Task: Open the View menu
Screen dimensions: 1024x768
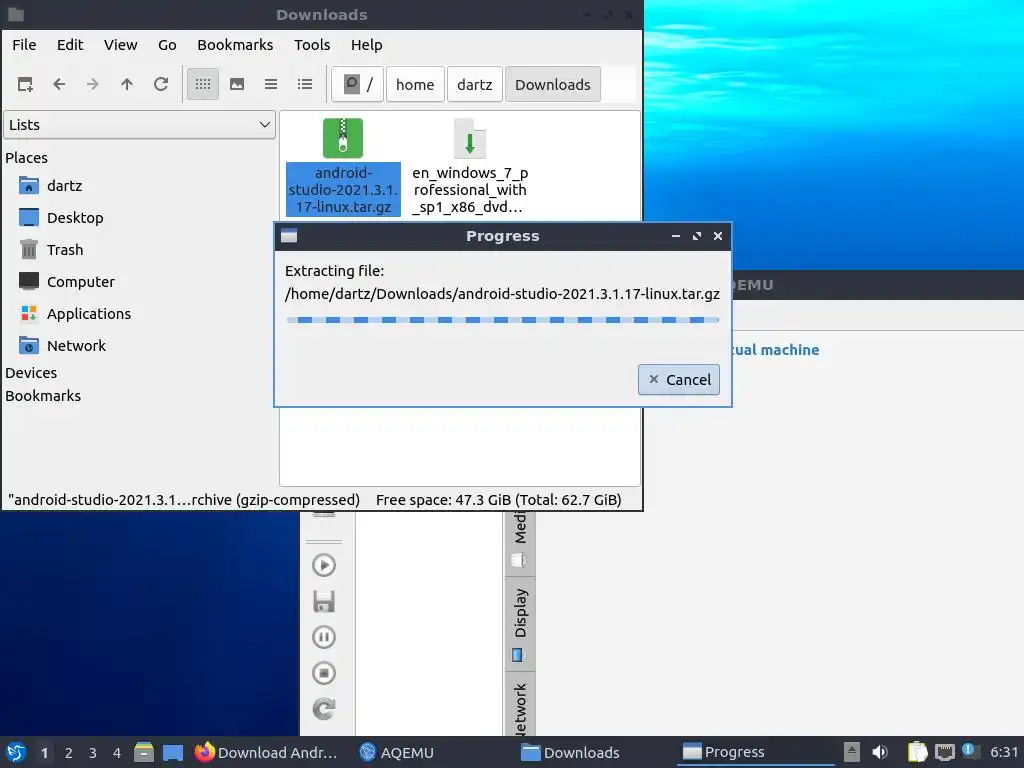Action: tap(121, 45)
